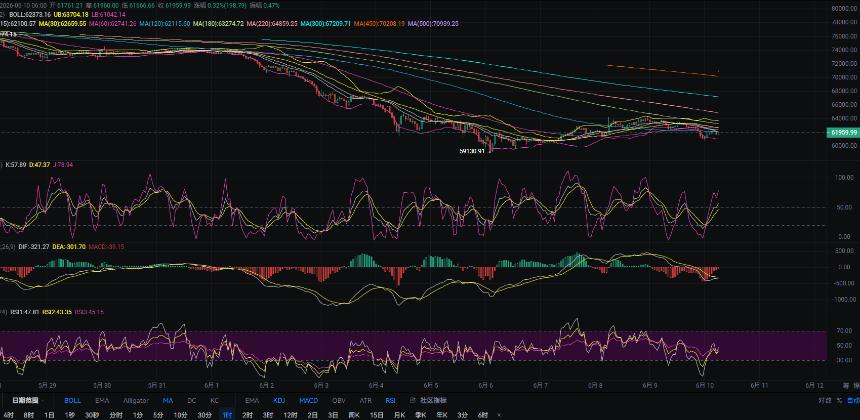
Task: Click the 6月7 date axis label
Action: click(540, 384)
